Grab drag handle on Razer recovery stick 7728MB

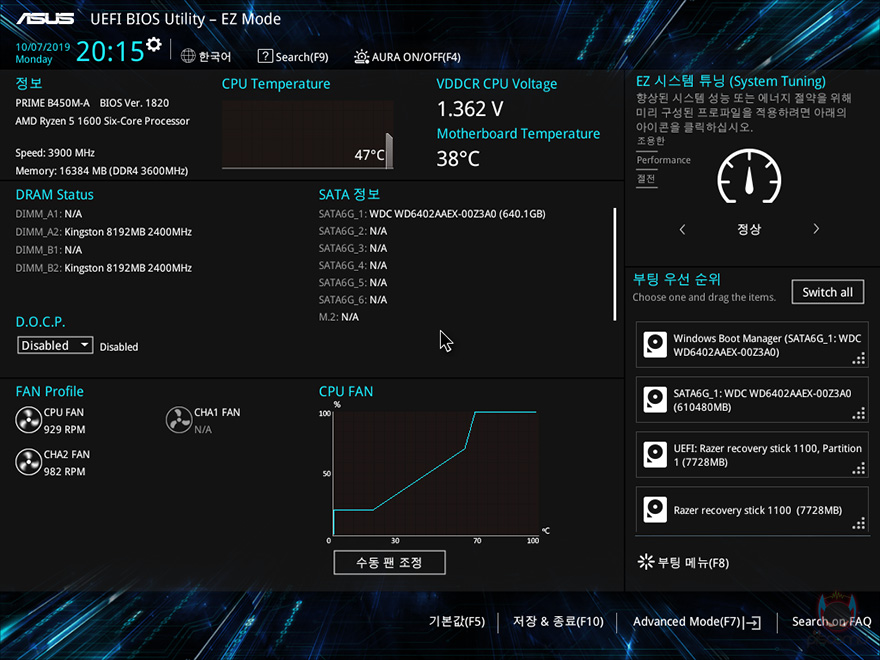[x=859, y=524]
